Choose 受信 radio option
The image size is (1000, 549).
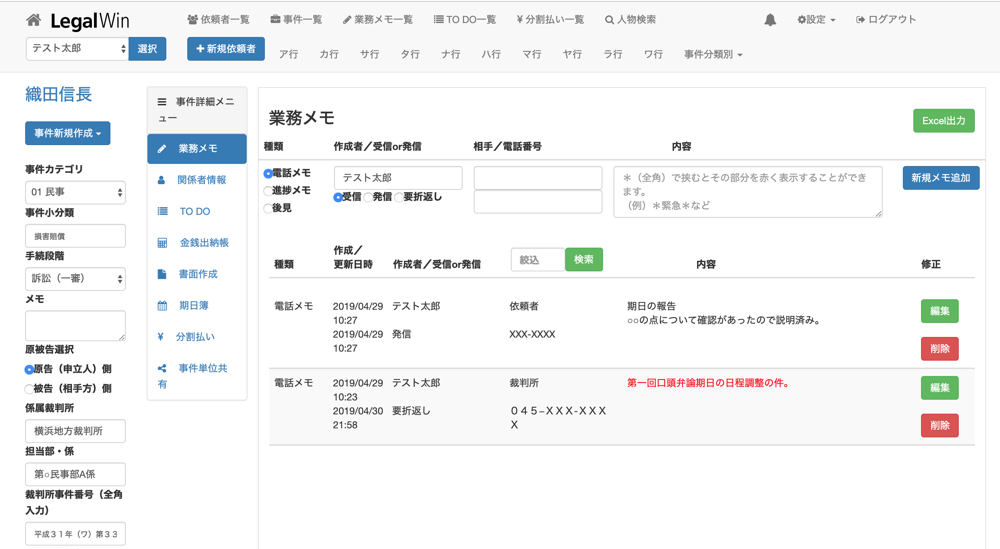338,198
